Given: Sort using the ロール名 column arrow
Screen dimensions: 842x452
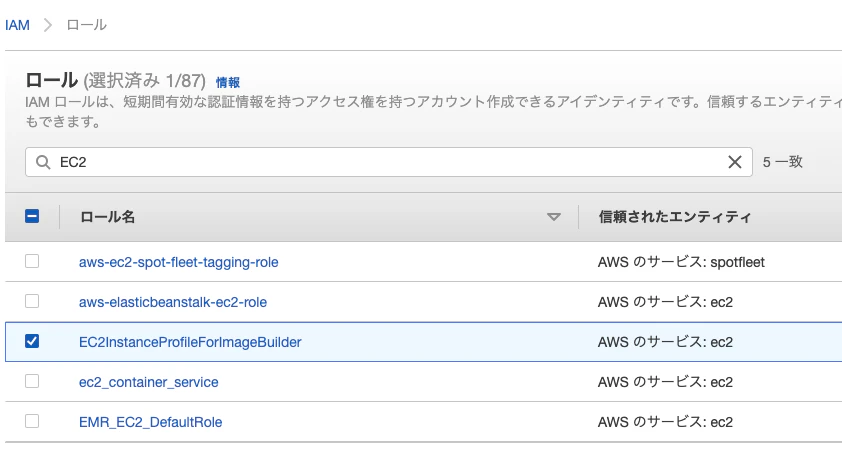Looking at the screenshot, I should click(554, 217).
